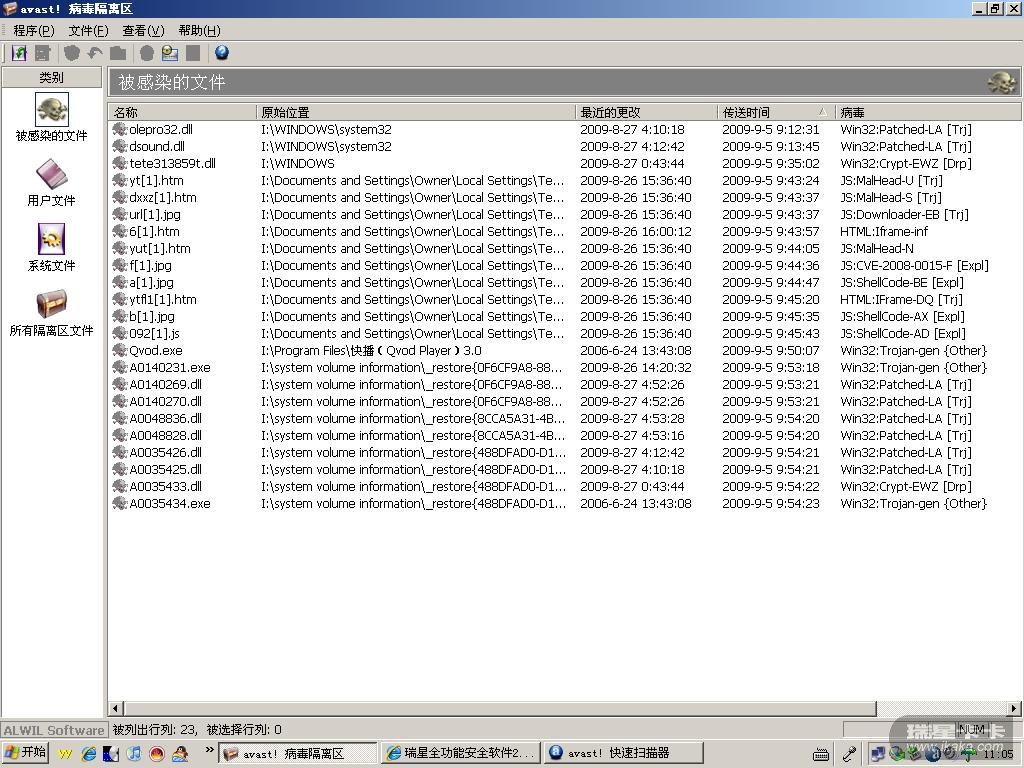Expand hidden quick launch chevron
Image resolution: width=1024 pixels, height=768 pixels.
click(209, 750)
